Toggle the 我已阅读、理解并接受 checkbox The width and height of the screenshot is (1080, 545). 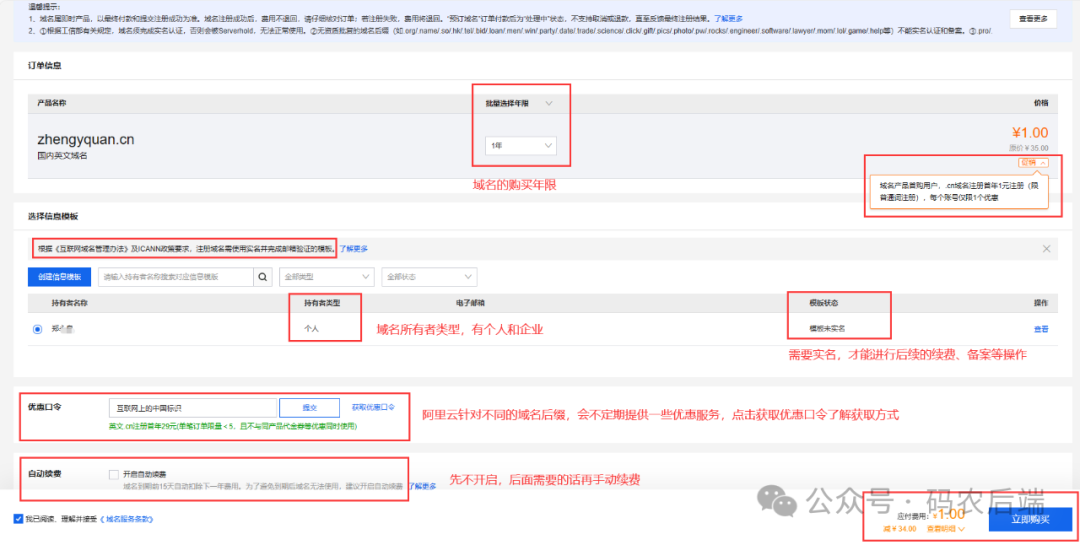point(18,519)
